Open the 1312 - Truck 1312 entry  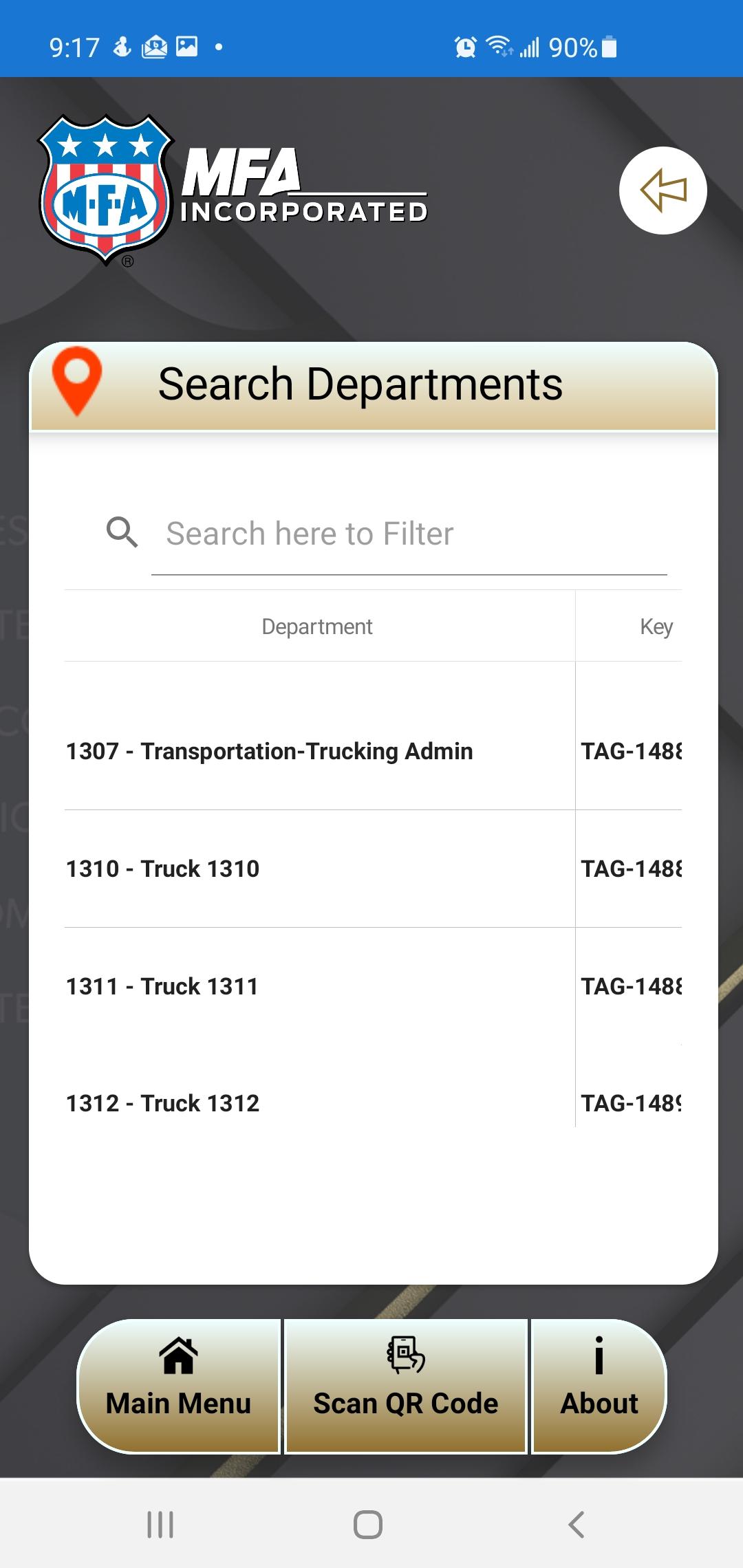coord(373,1103)
